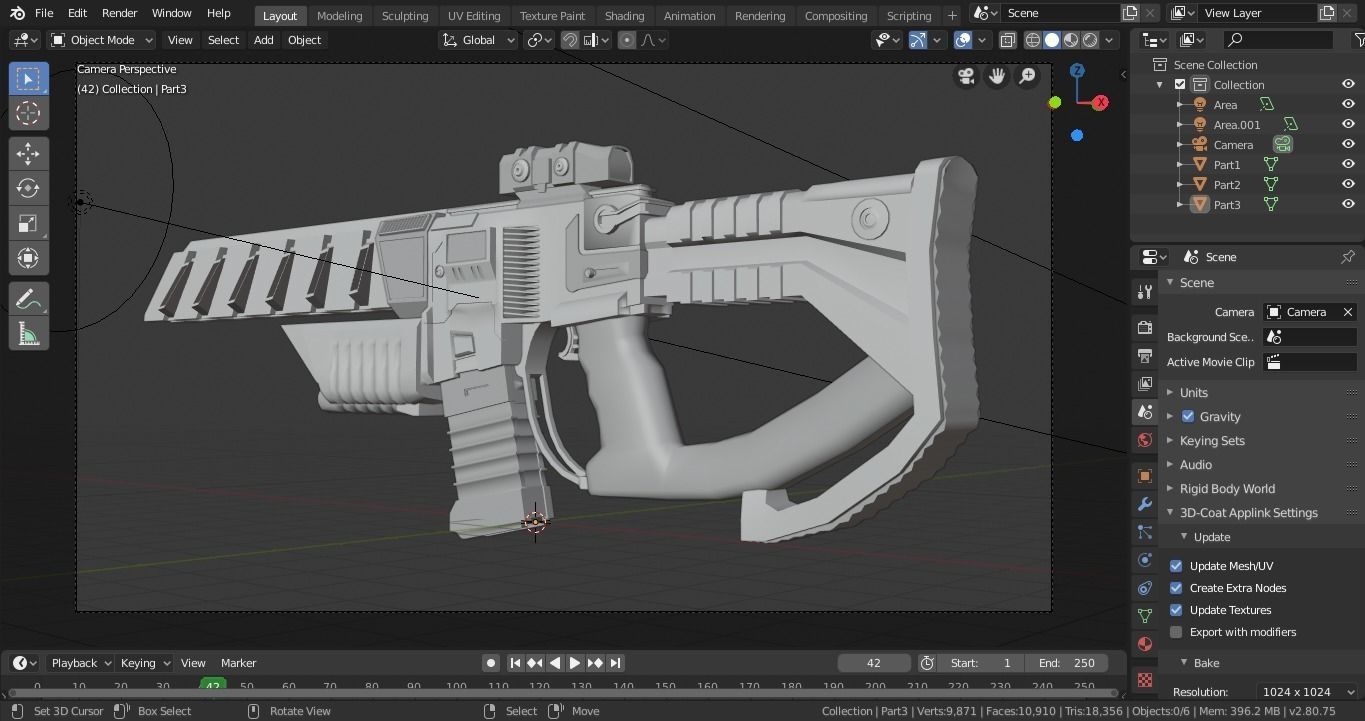This screenshot has height=721, width=1365.
Task: Jump to the last frame
Action: click(615, 662)
